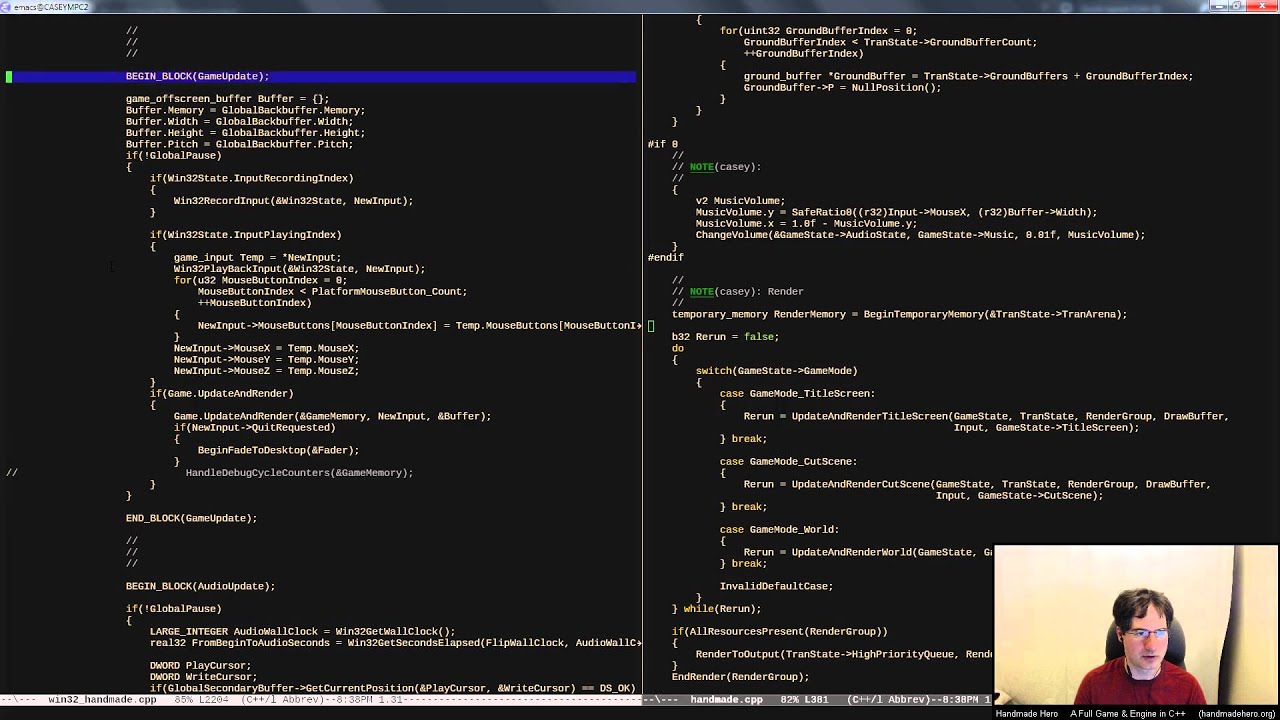1280x720 pixels.
Task: Click "GroundBuffer->P = NullPosition();" line
Action: [x=842, y=88]
